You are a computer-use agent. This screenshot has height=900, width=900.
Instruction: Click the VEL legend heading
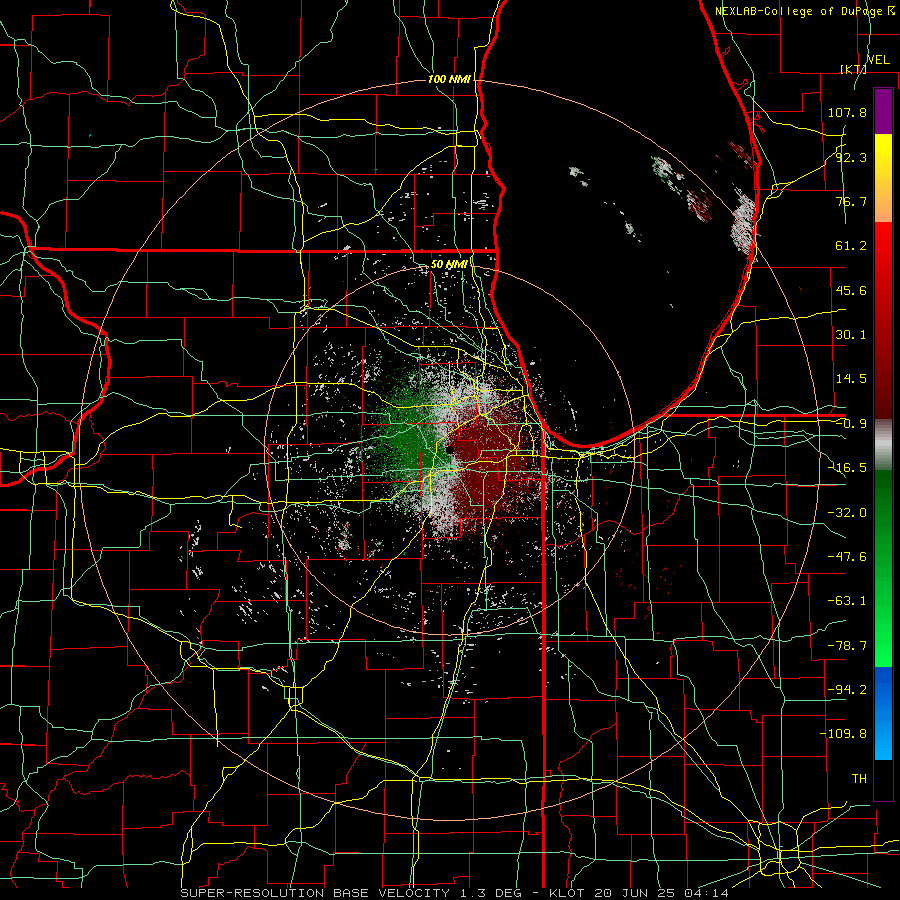pyautogui.click(x=878, y=60)
